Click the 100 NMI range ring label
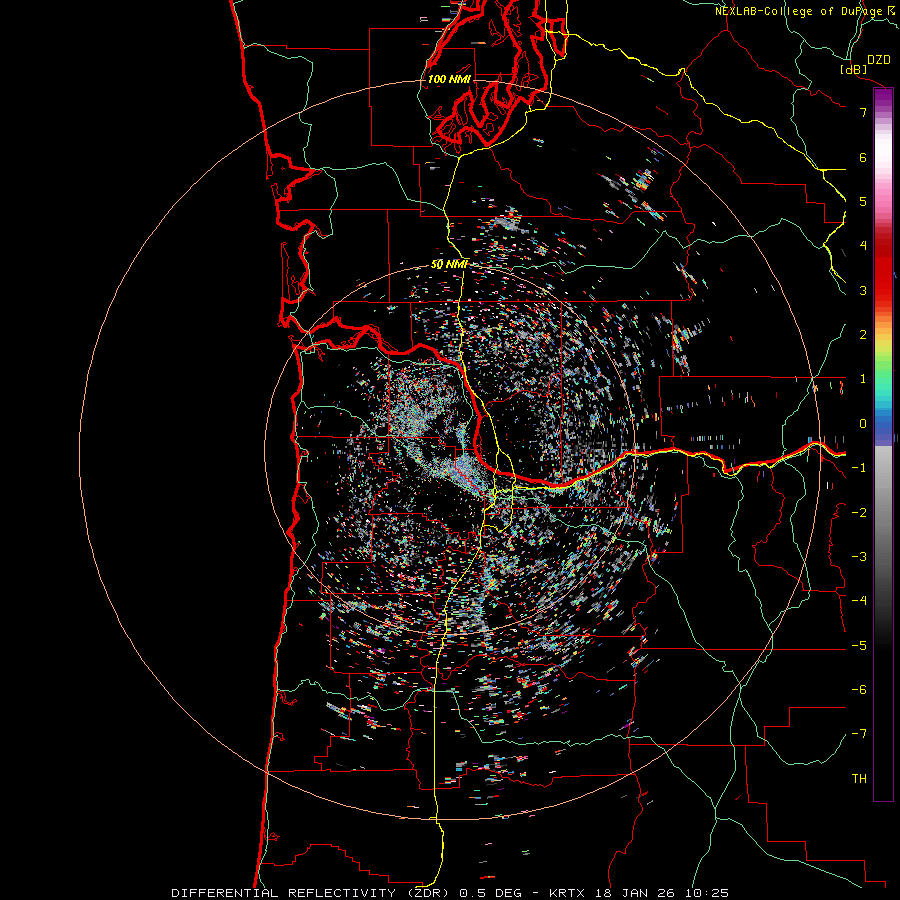 click(449, 79)
